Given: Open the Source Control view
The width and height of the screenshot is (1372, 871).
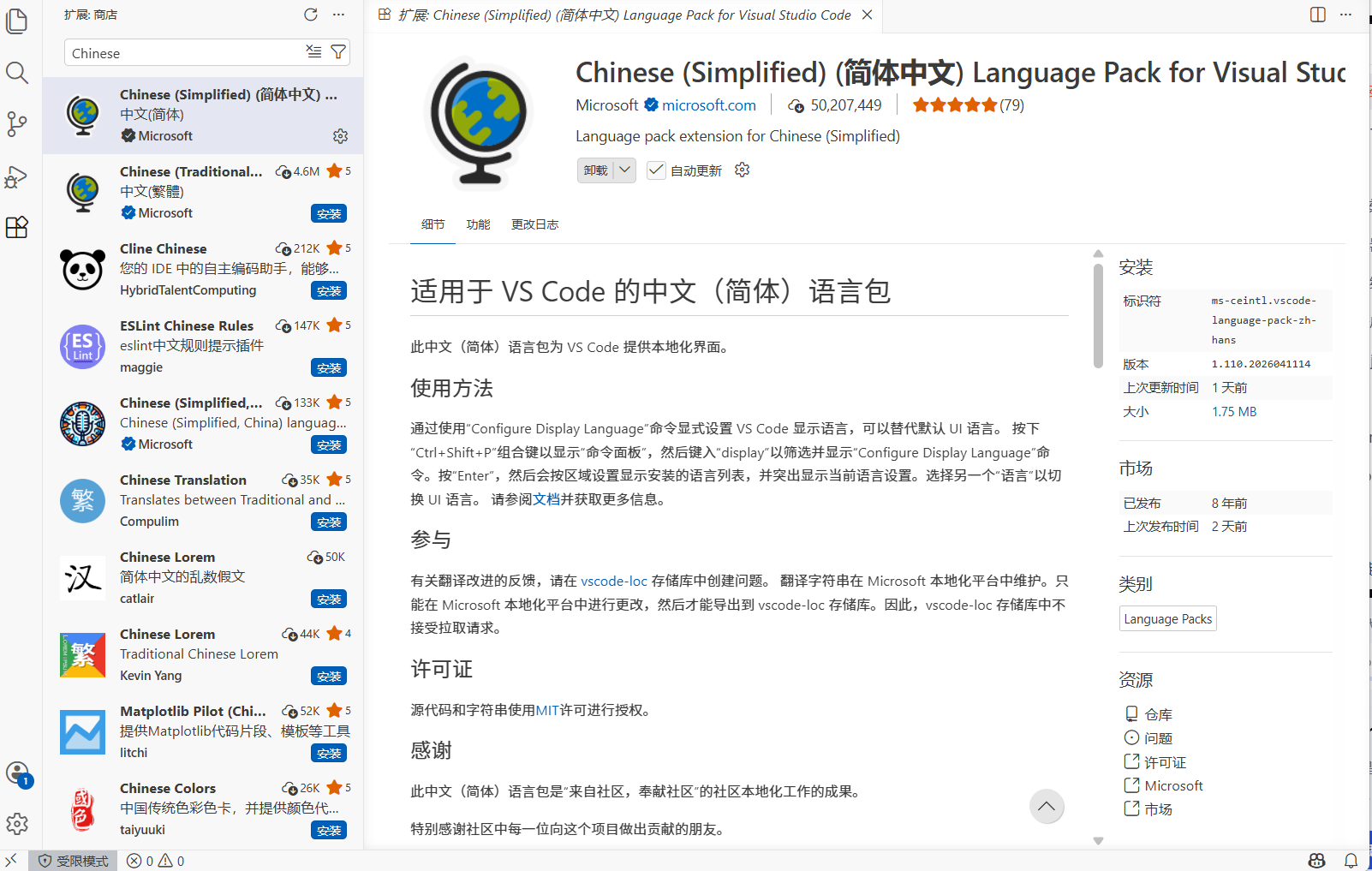Looking at the screenshot, I should [17, 124].
